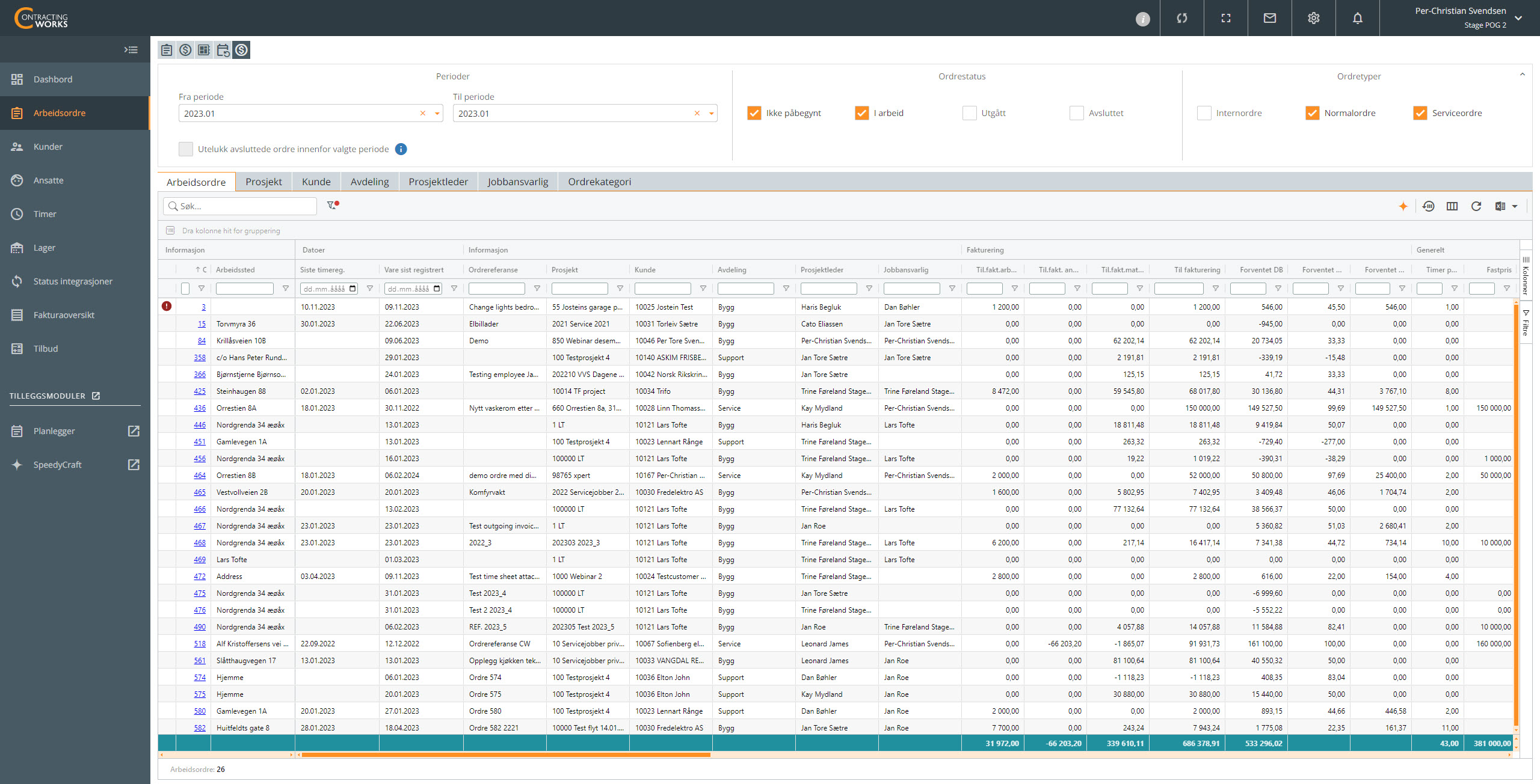Screen dimensions: 1540x784
Task: Open work order 358 link
Action: coord(200,357)
